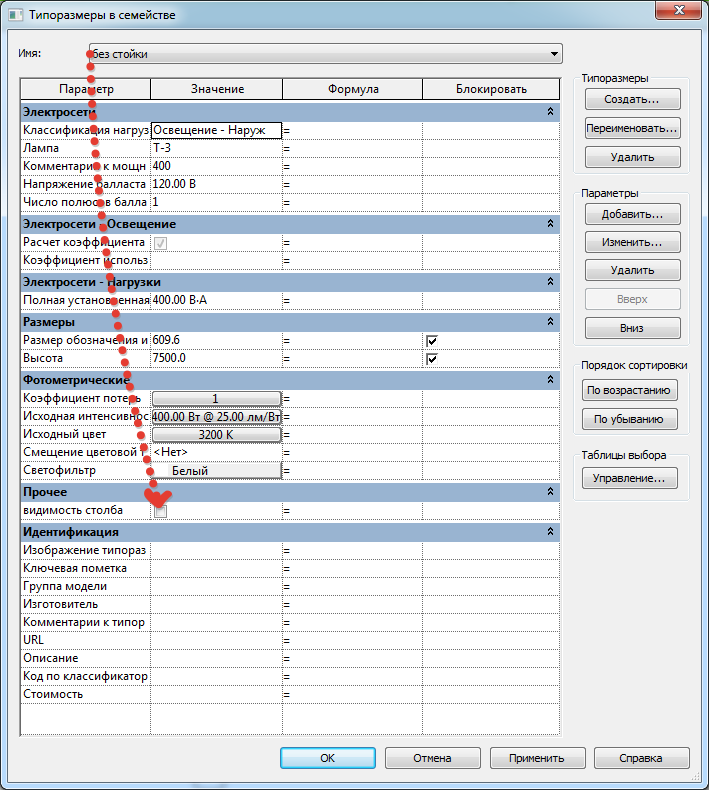This screenshot has width=709, height=790.
Task: Click the Применить button
Action: tap(537, 758)
